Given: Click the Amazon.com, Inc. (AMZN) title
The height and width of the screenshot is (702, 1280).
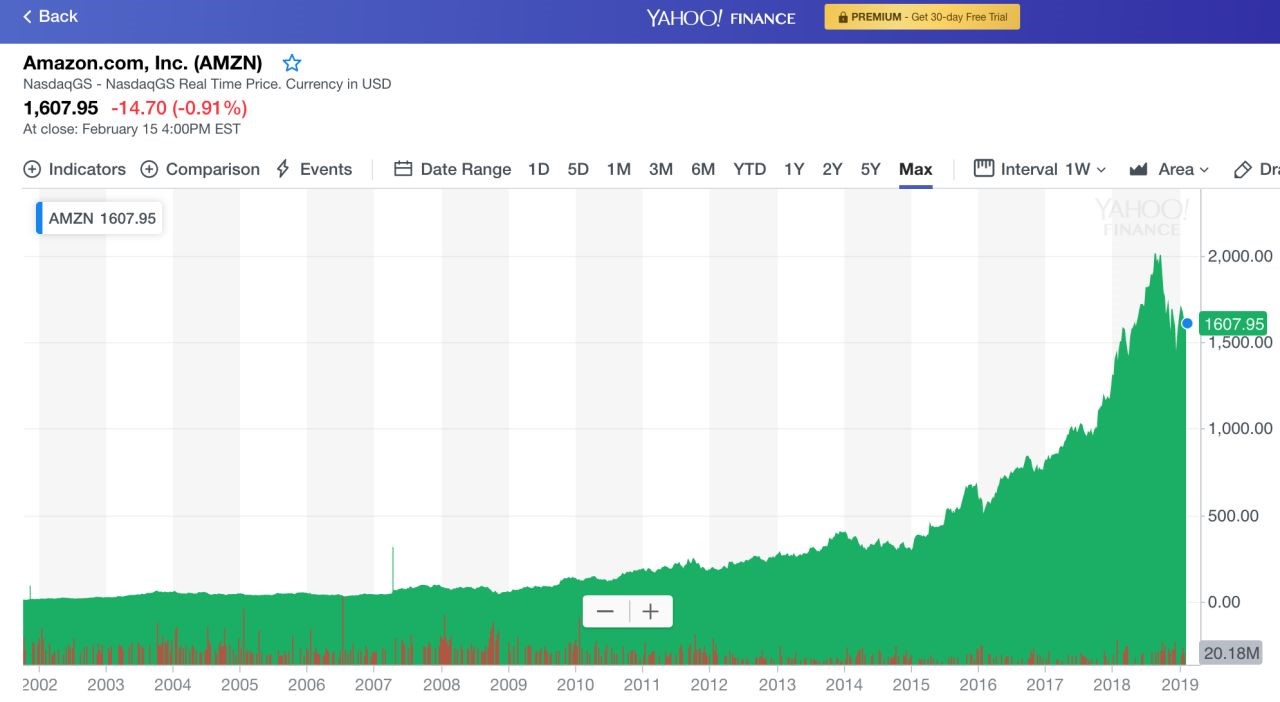Looking at the screenshot, I should coord(143,63).
